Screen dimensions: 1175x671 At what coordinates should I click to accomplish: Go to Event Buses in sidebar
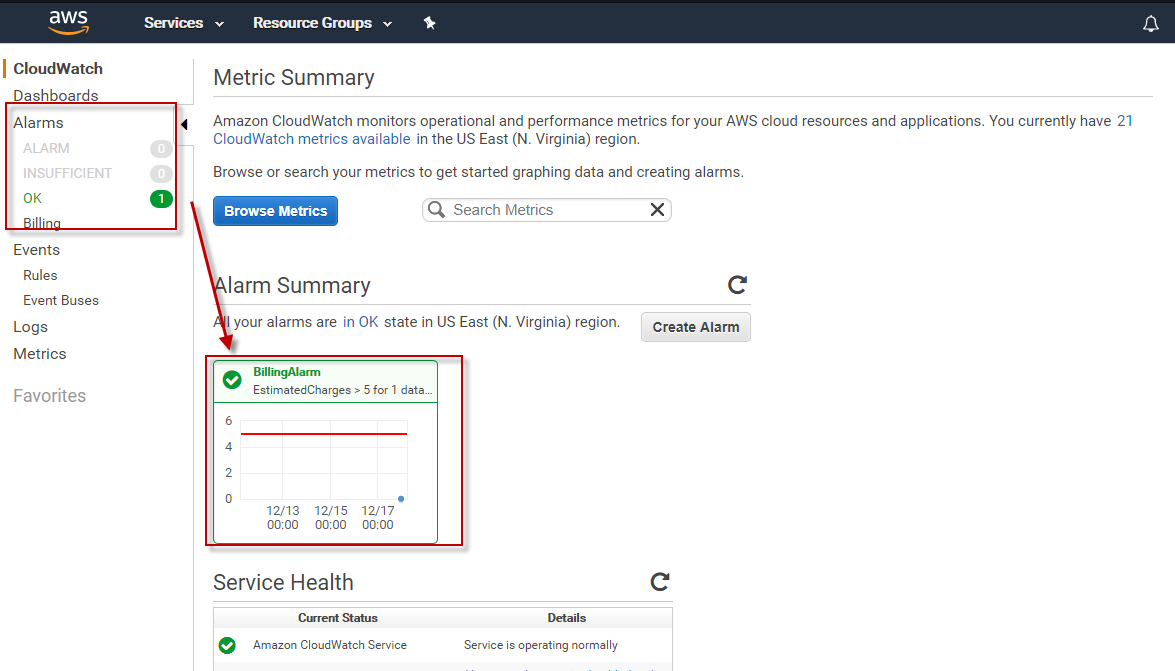[x=61, y=300]
